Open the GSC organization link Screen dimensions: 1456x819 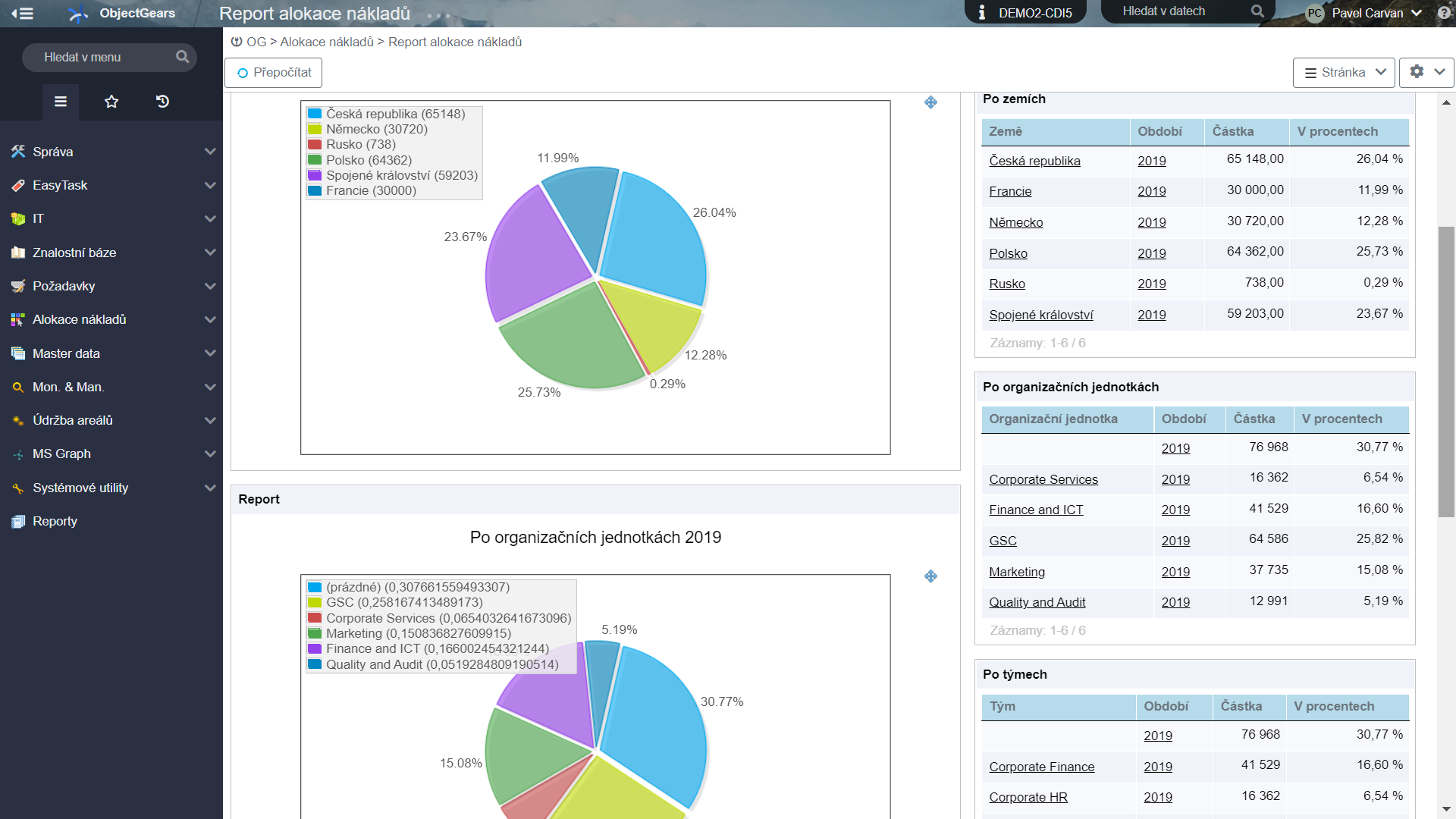click(1003, 541)
